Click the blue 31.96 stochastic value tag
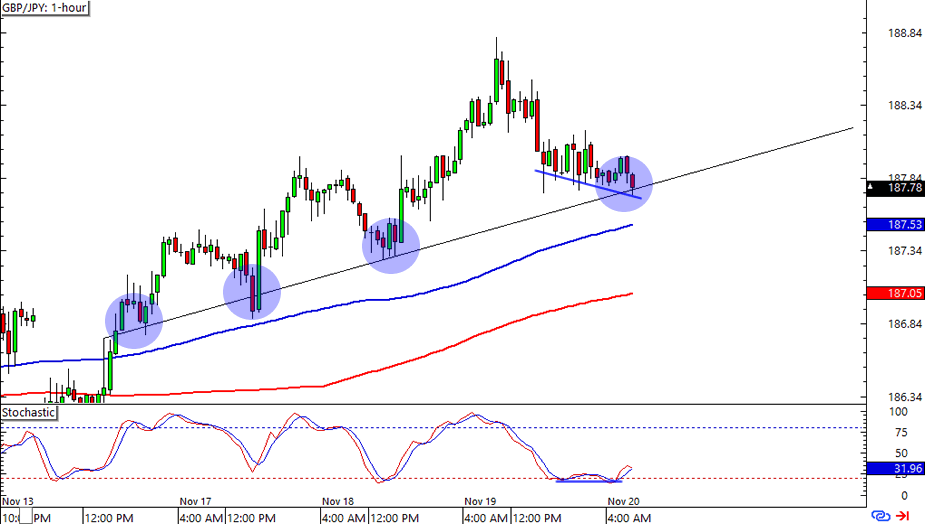 (896, 468)
